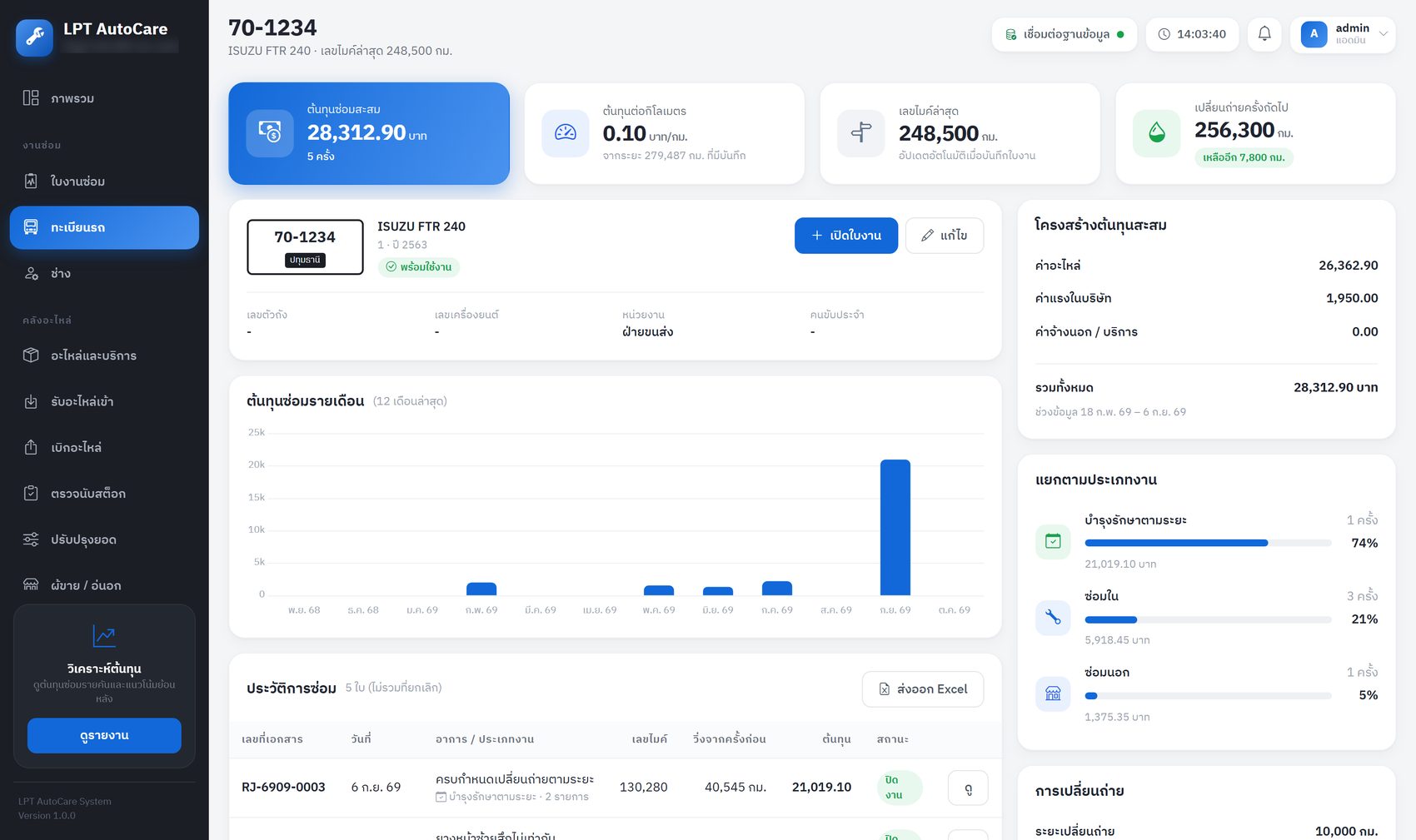Screen dimensions: 1416x840
Task: Click the เบิกอะไหล่ withdraw icon
Action: point(31,447)
